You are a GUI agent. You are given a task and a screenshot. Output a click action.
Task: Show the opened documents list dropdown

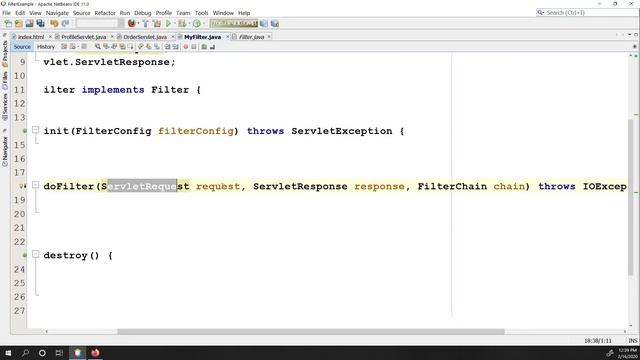(x=629, y=35)
